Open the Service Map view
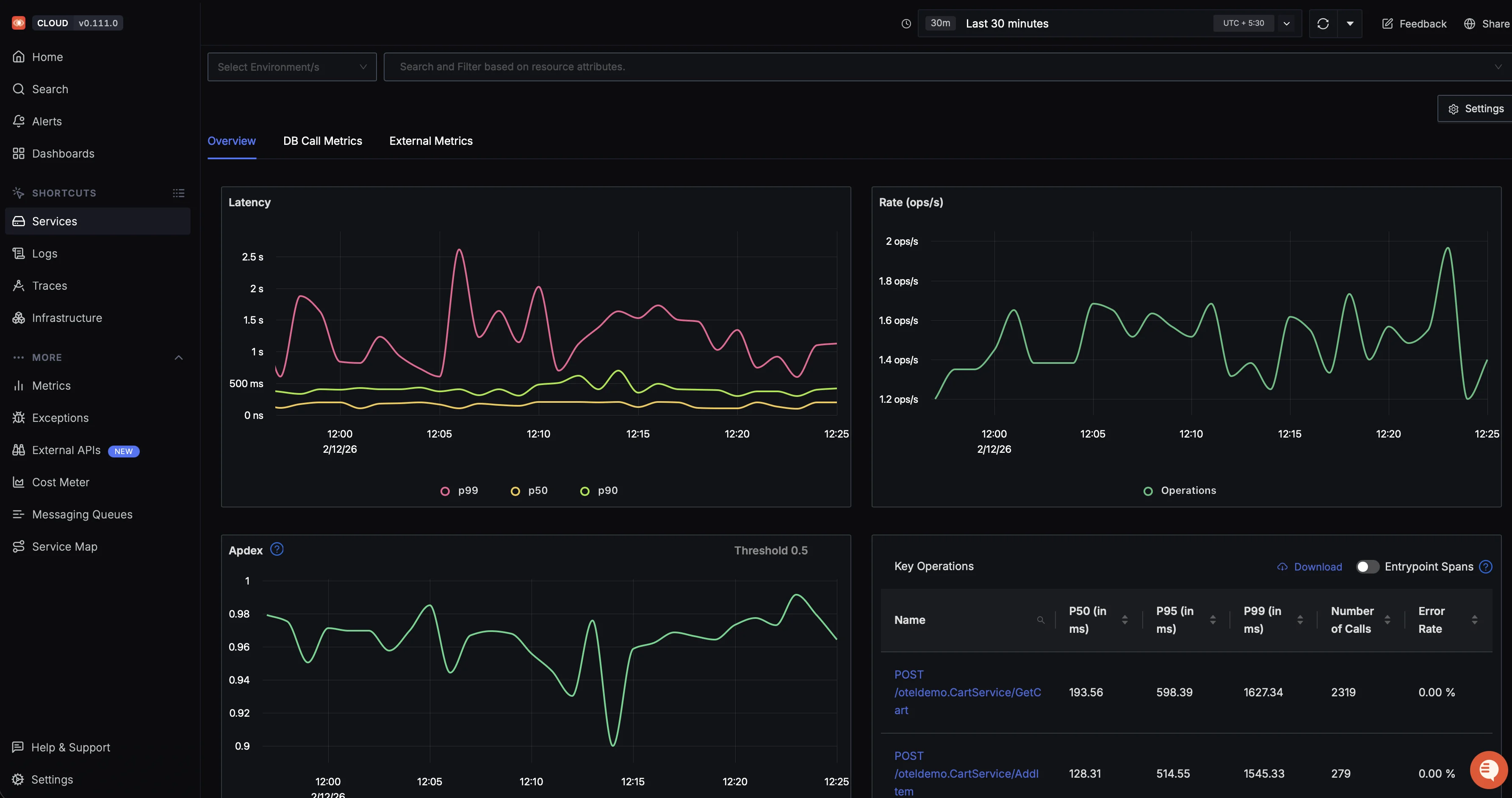The width and height of the screenshot is (1512, 798). (x=64, y=546)
